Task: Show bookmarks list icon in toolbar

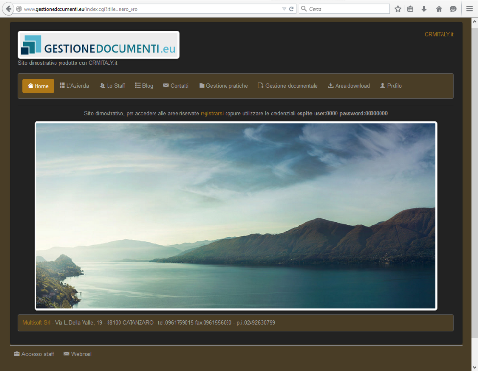Action: (x=410, y=9)
